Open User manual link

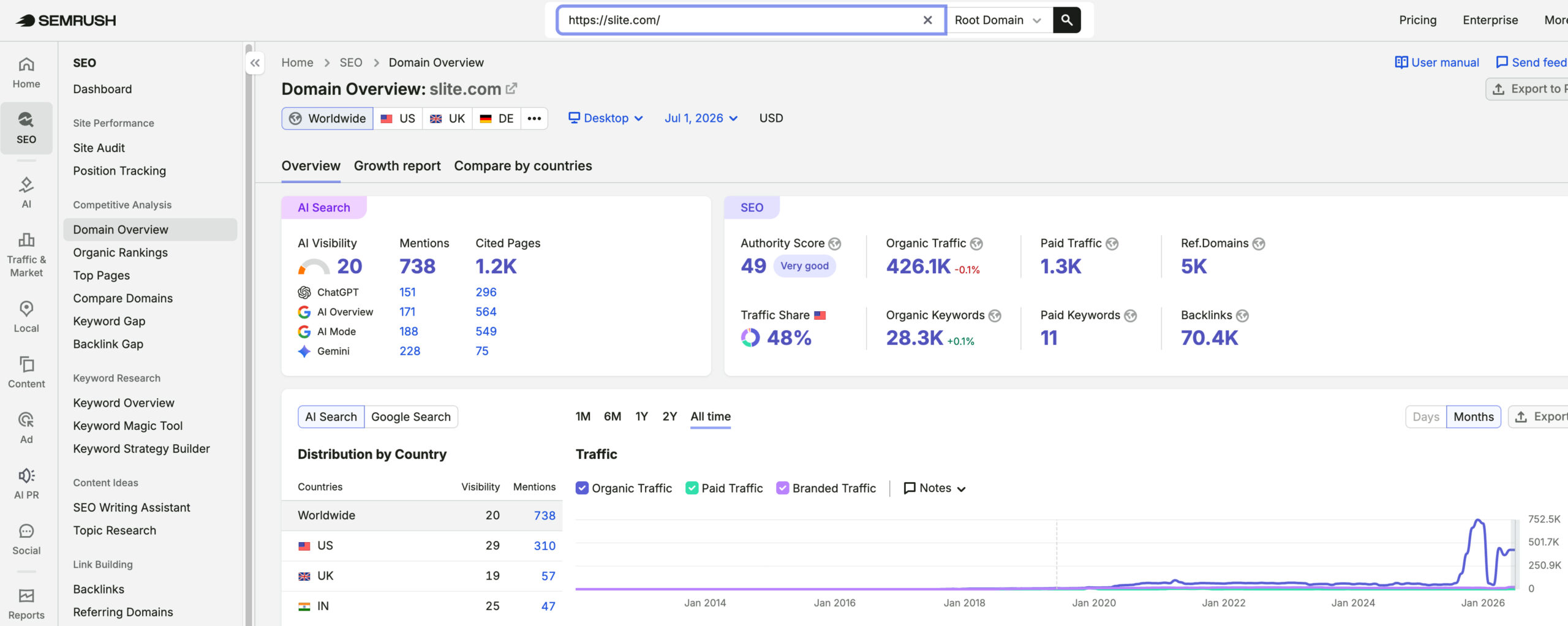click(1436, 62)
